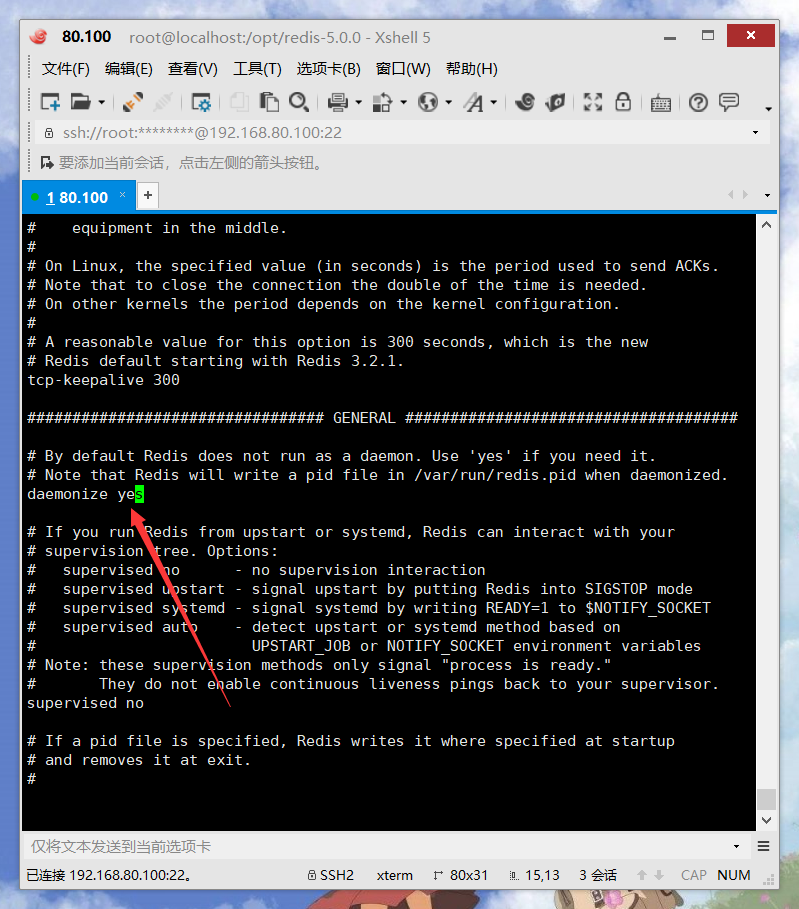
Task: Click the New Session toolbar icon
Action: point(50,102)
